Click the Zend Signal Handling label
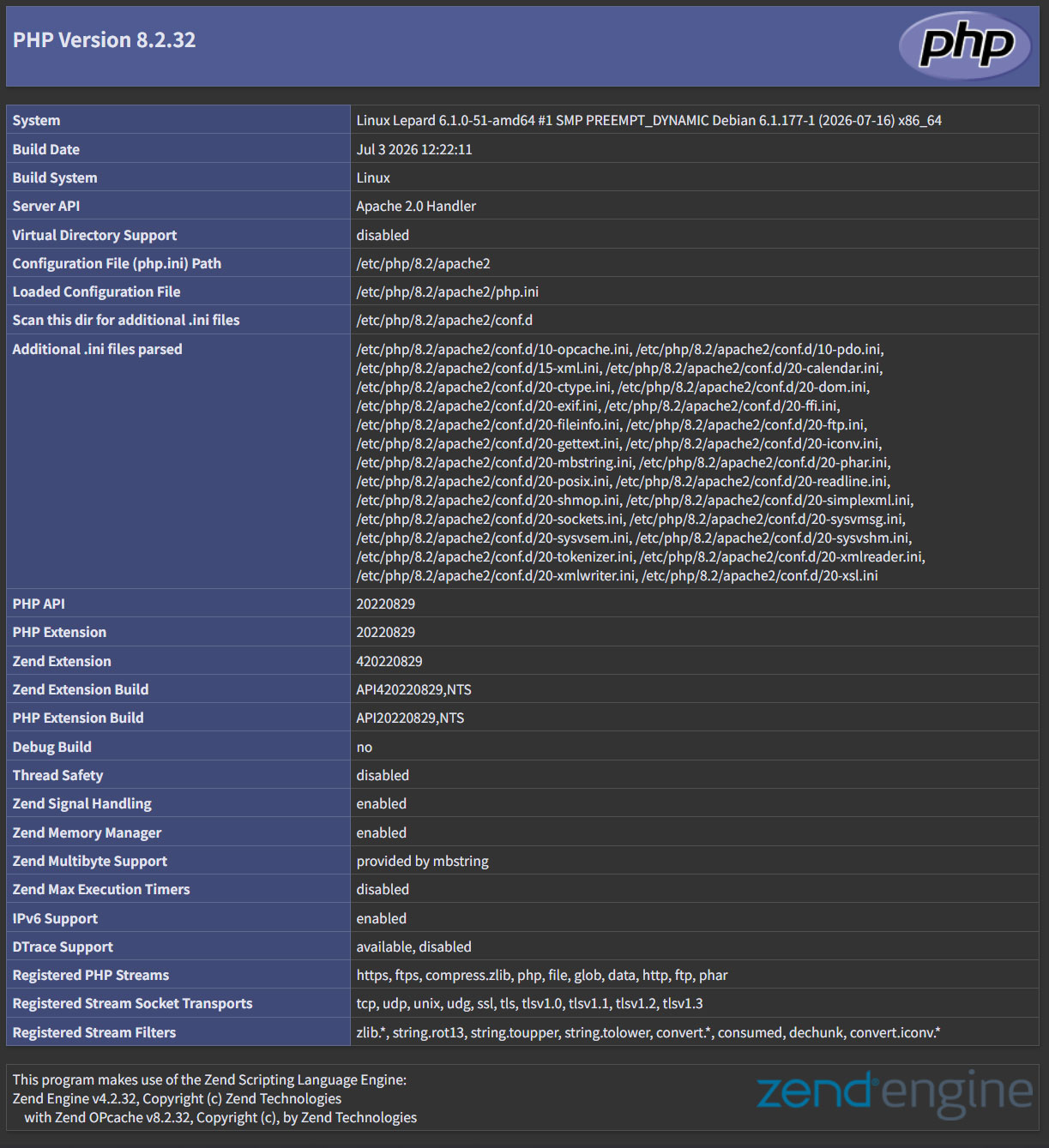This screenshot has width=1049, height=1148. (x=82, y=803)
